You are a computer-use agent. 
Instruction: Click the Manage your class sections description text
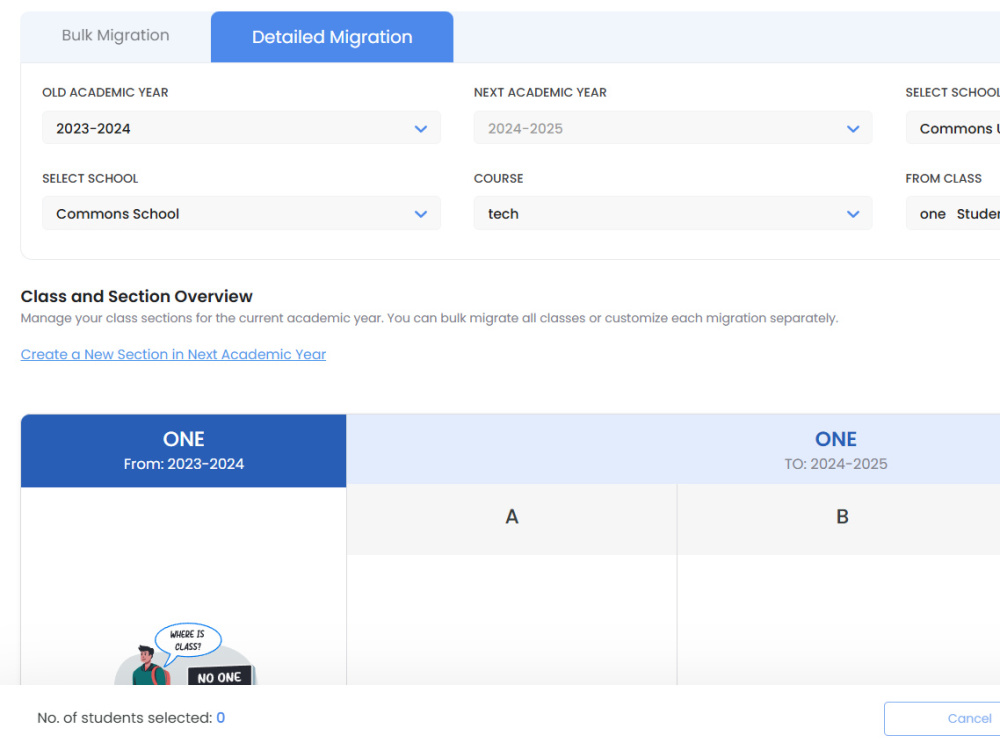pos(429,318)
